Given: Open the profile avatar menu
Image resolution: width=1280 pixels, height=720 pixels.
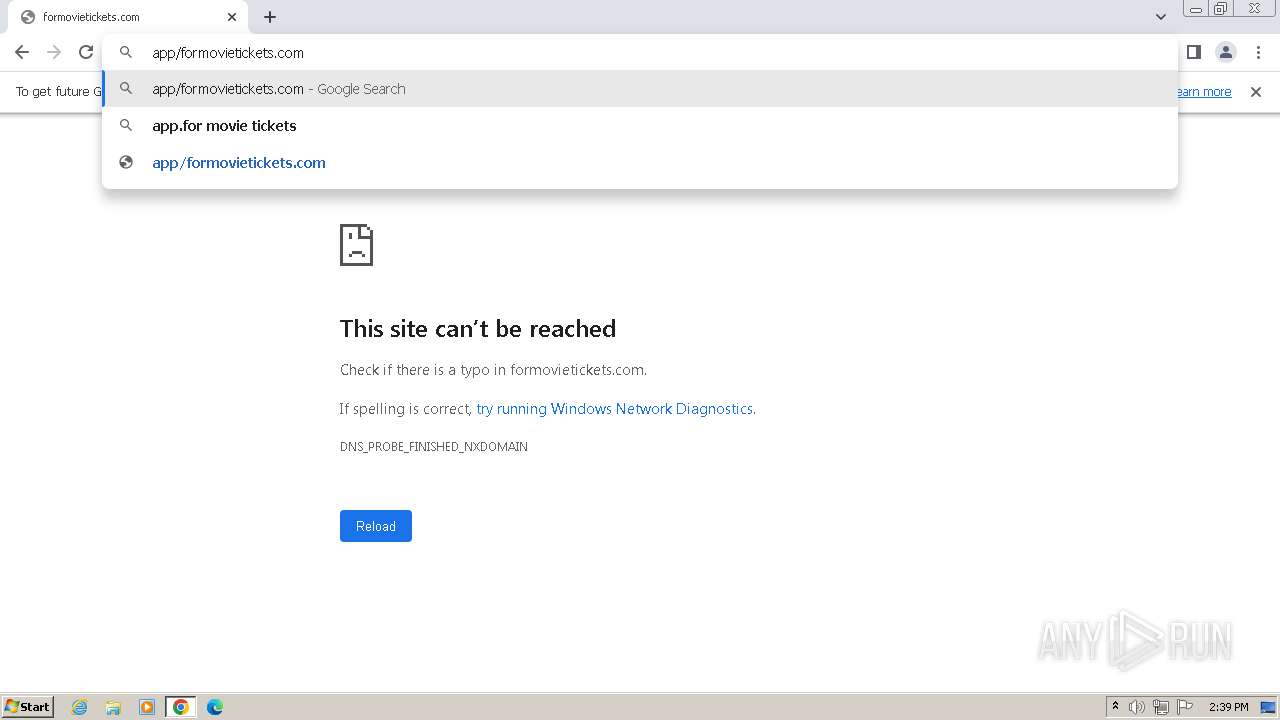Looking at the screenshot, I should click(1225, 52).
